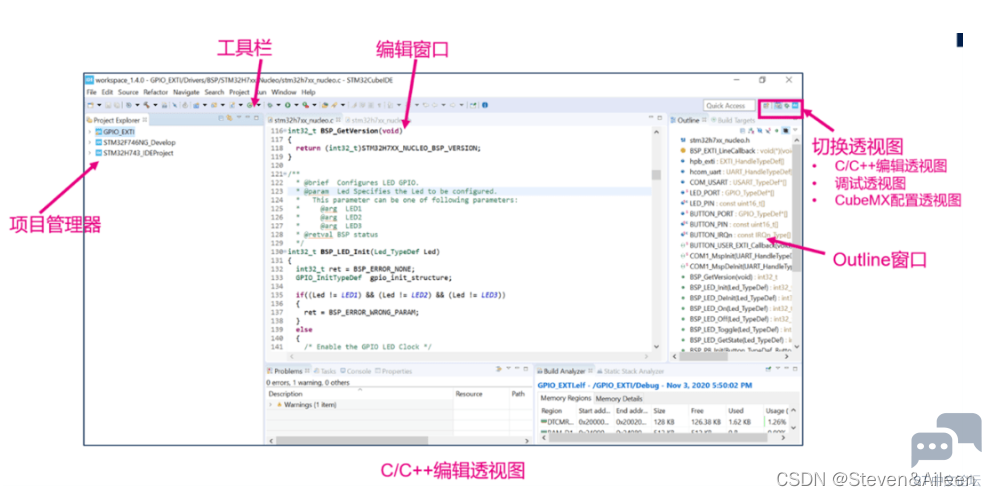Click the Quick Access search field

(x=727, y=105)
